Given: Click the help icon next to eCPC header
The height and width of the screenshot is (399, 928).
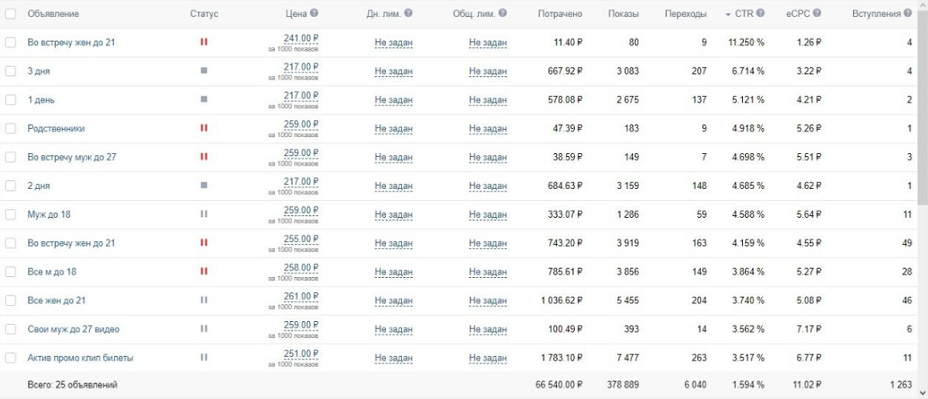Looking at the screenshot, I should tap(817, 13).
